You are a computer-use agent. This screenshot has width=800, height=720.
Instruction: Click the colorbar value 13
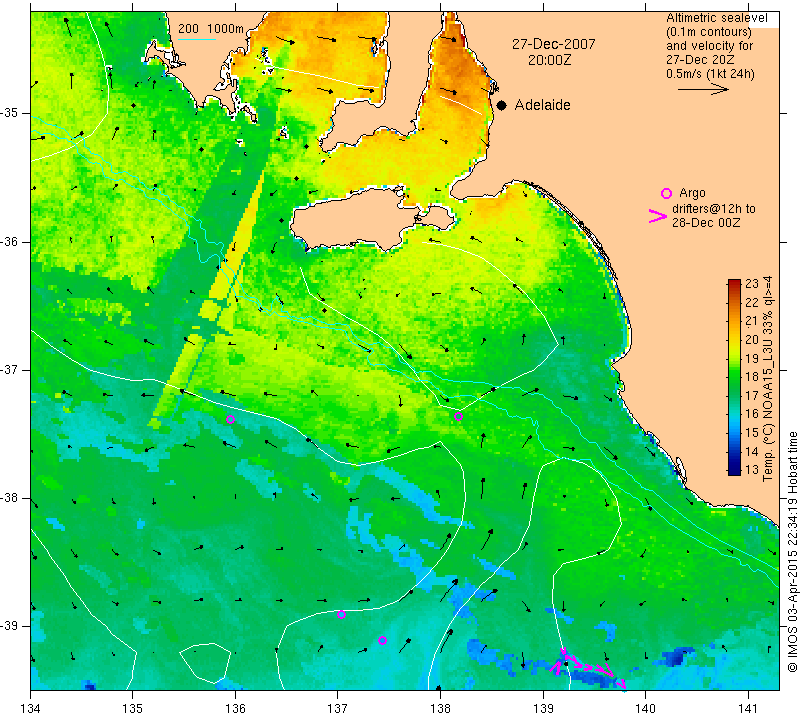pos(752,470)
